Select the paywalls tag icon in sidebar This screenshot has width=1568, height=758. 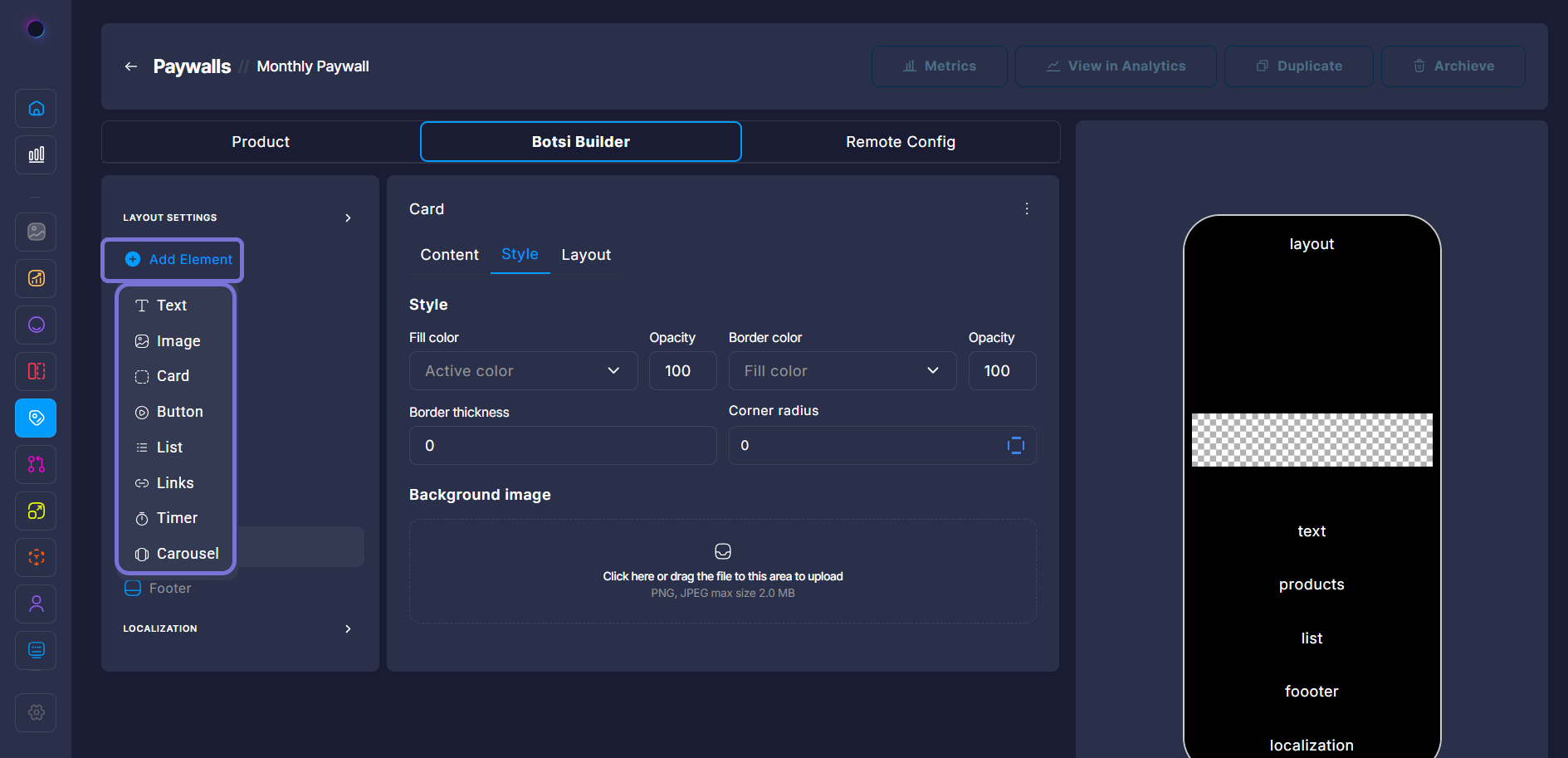[x=36, y=418]
